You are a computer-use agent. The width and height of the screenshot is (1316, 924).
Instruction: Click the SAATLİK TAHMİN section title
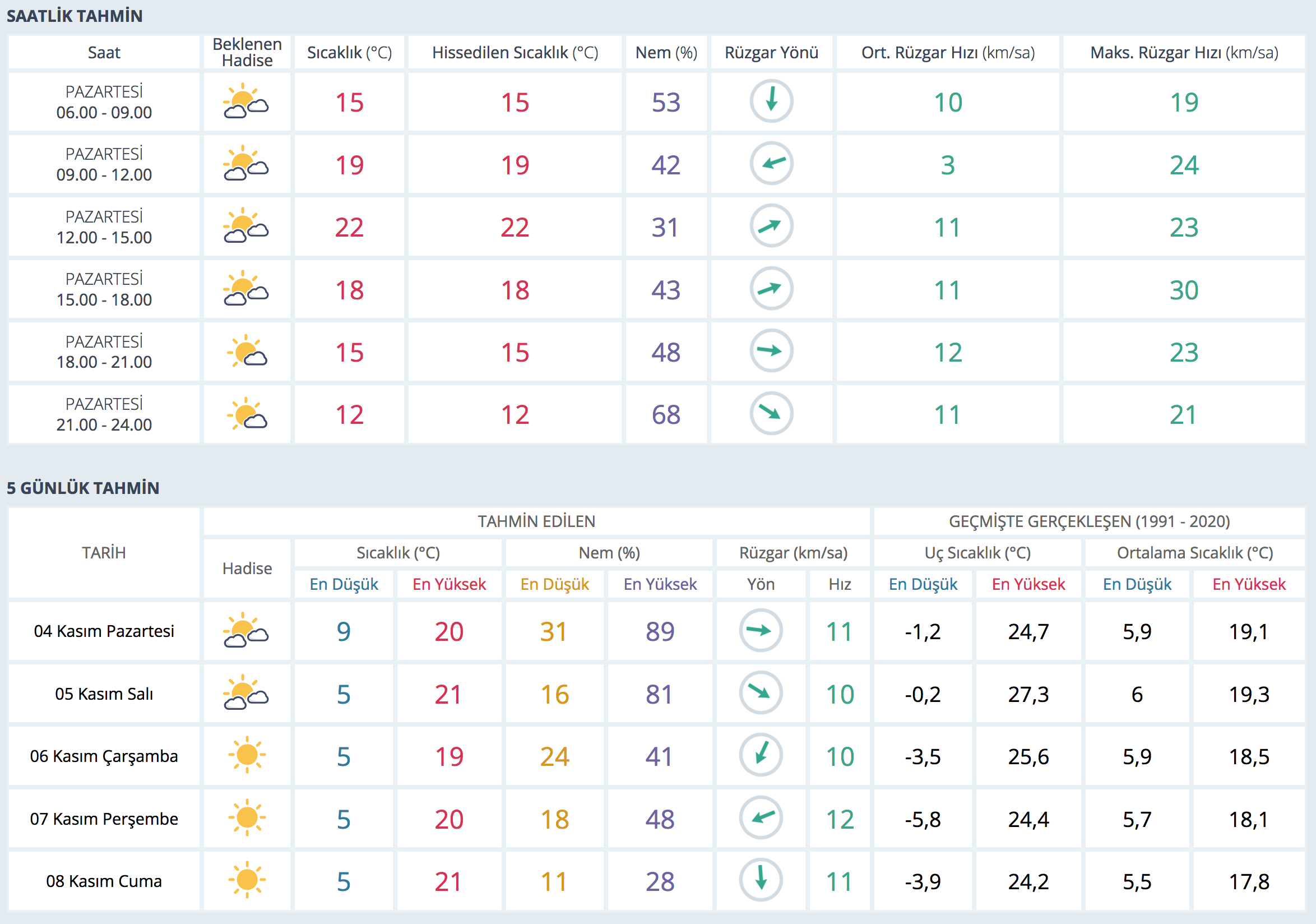(x=75, y=16)
